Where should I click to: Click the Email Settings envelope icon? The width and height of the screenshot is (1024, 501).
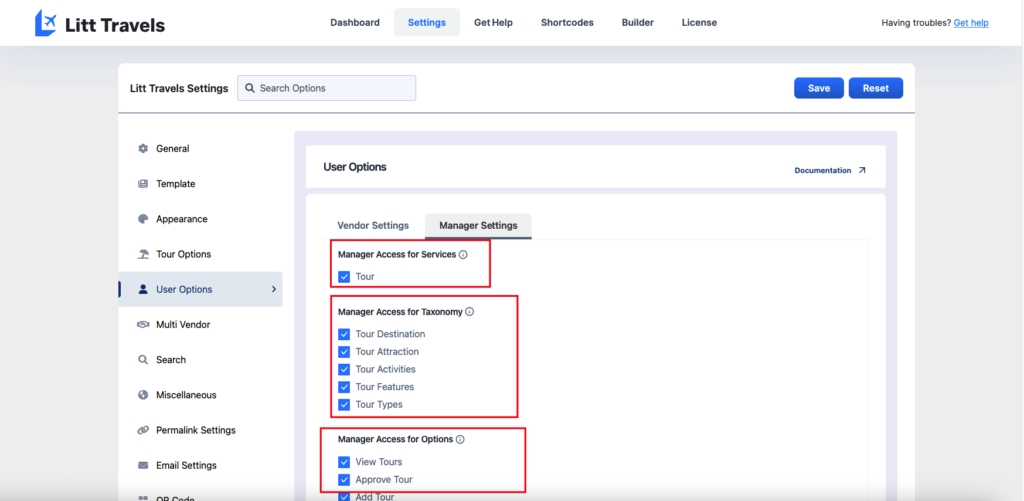(x=143, y=465)
